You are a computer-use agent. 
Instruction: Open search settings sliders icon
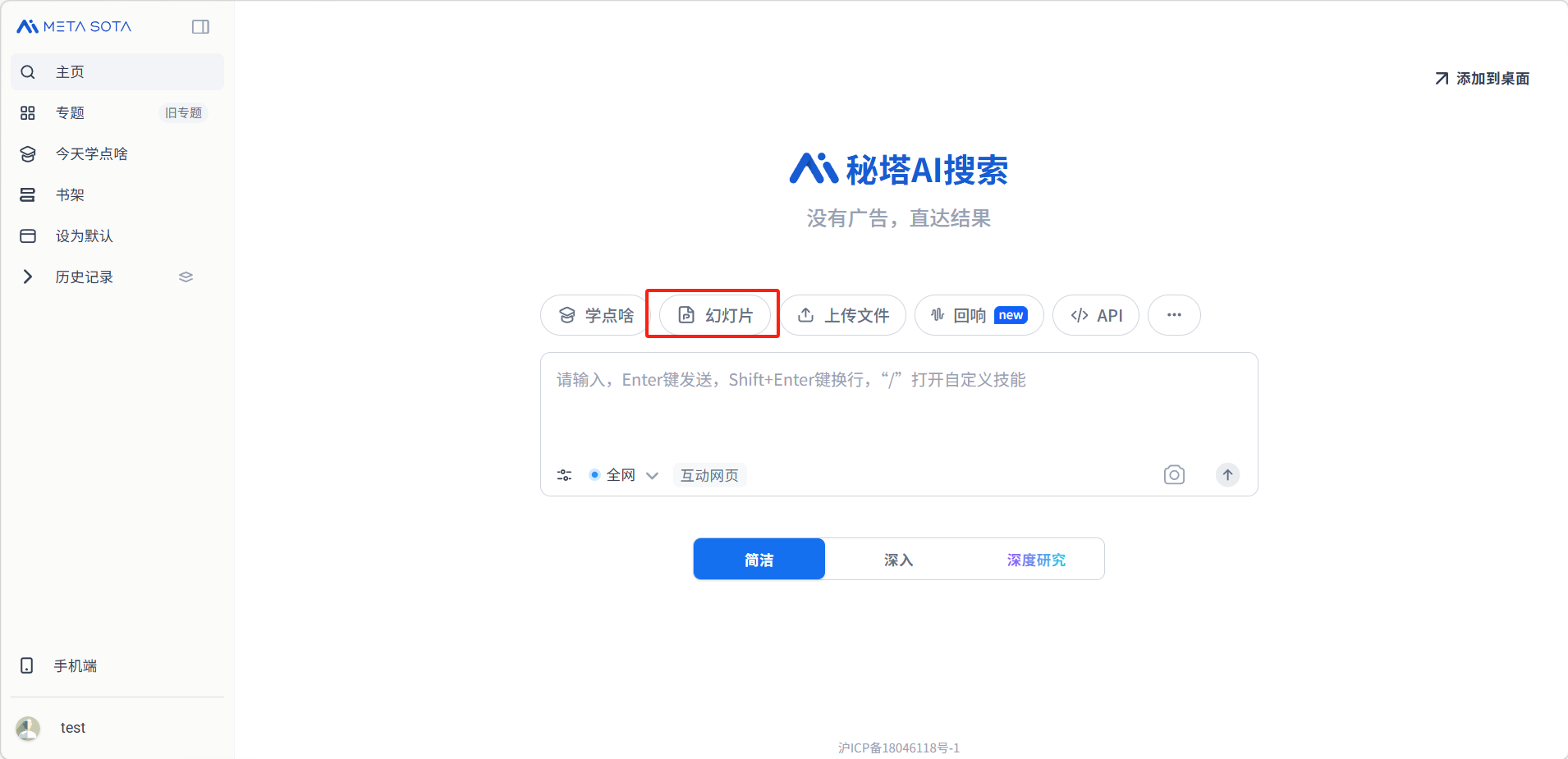point(564,475)
